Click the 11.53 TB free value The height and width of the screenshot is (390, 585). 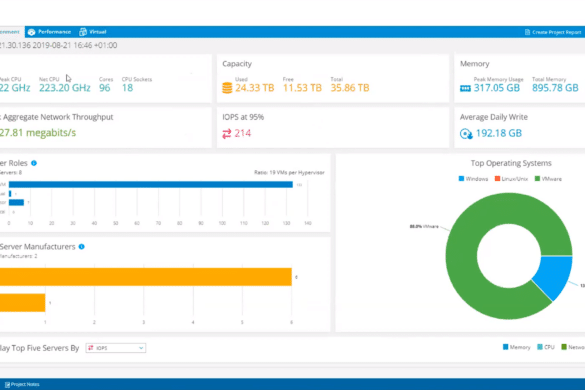302,88
